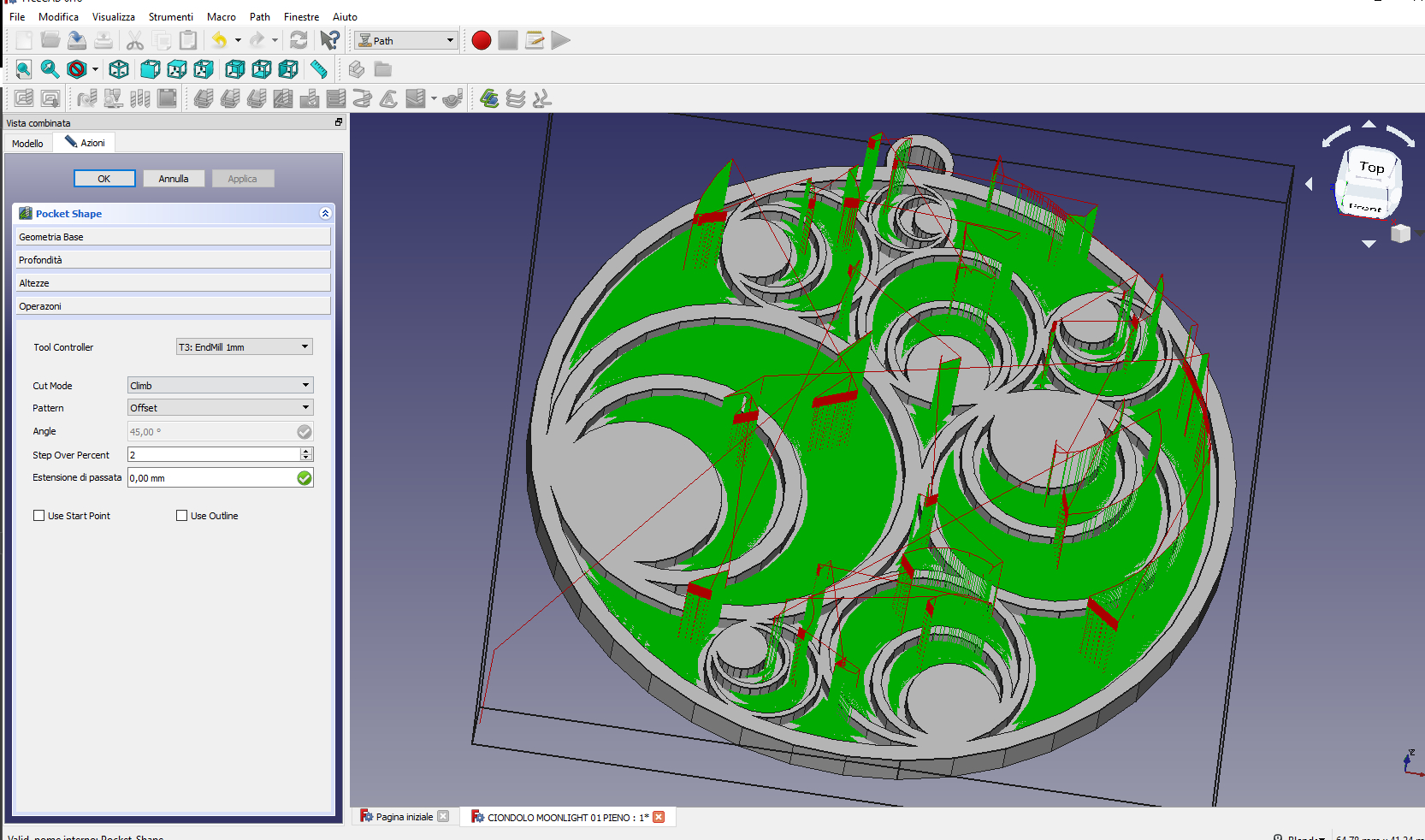
Task: Start macro recording with red circle
Action: [x=482, y=40]
